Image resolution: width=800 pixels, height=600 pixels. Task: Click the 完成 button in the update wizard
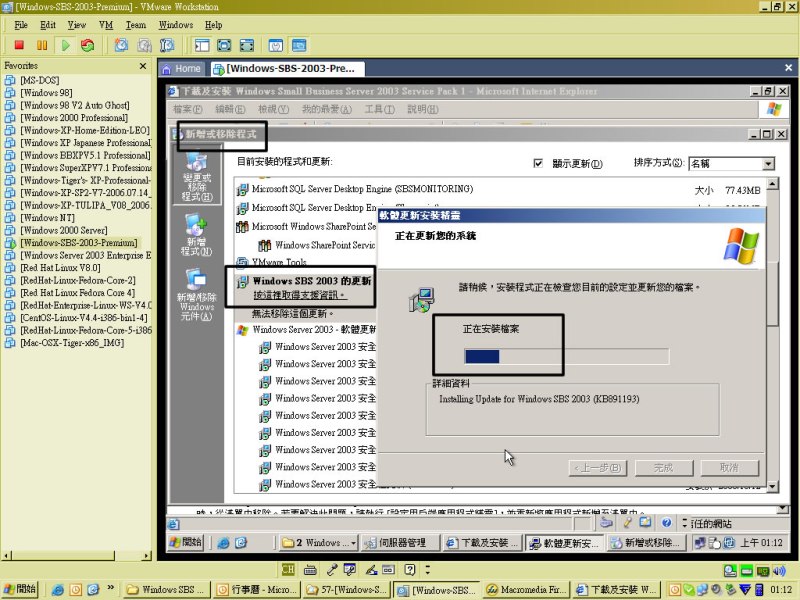[x=664, y=468]
